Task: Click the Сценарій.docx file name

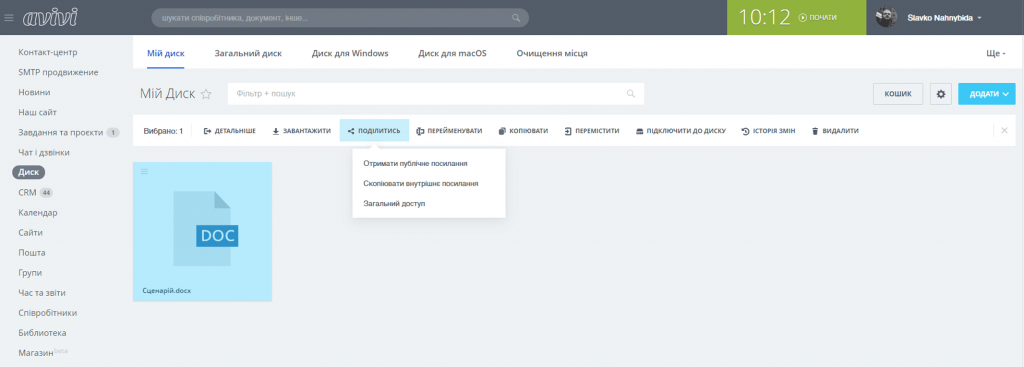Action: click(167, 290)
